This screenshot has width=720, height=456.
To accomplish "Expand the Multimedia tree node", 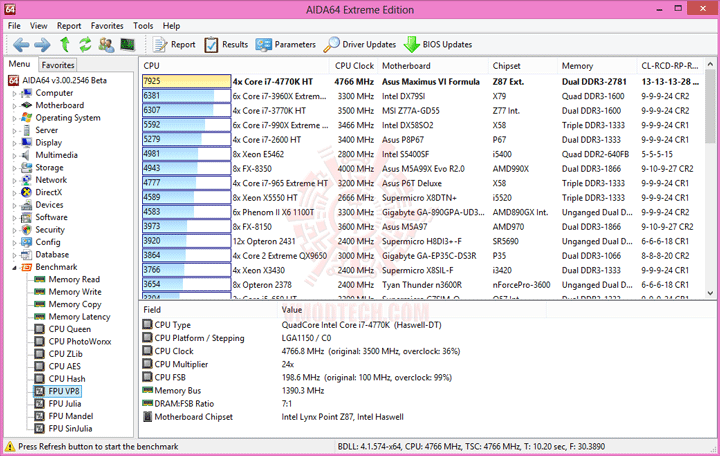I will click(14, 155).
